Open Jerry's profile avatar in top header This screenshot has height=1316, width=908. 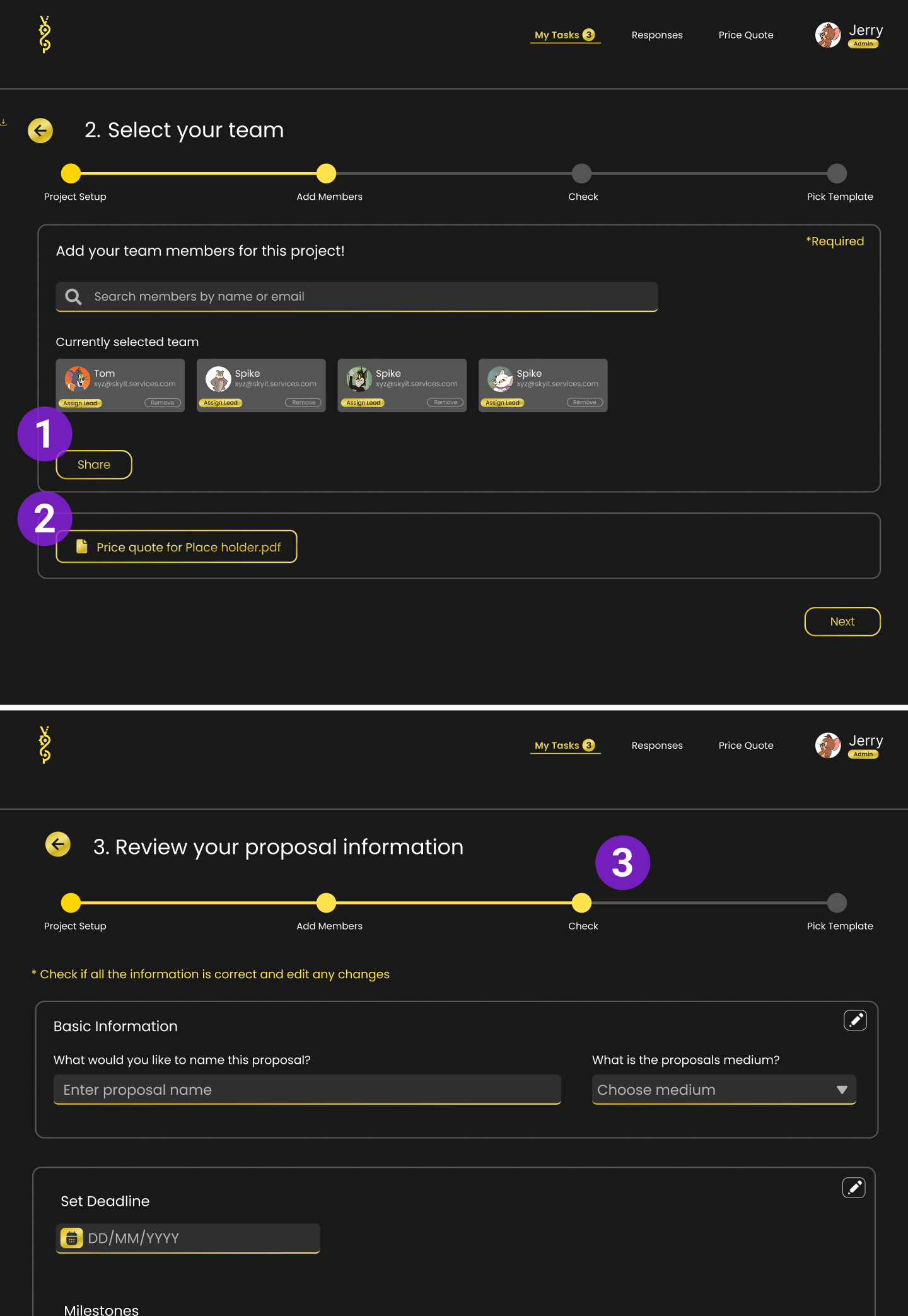tap(828, 35)
